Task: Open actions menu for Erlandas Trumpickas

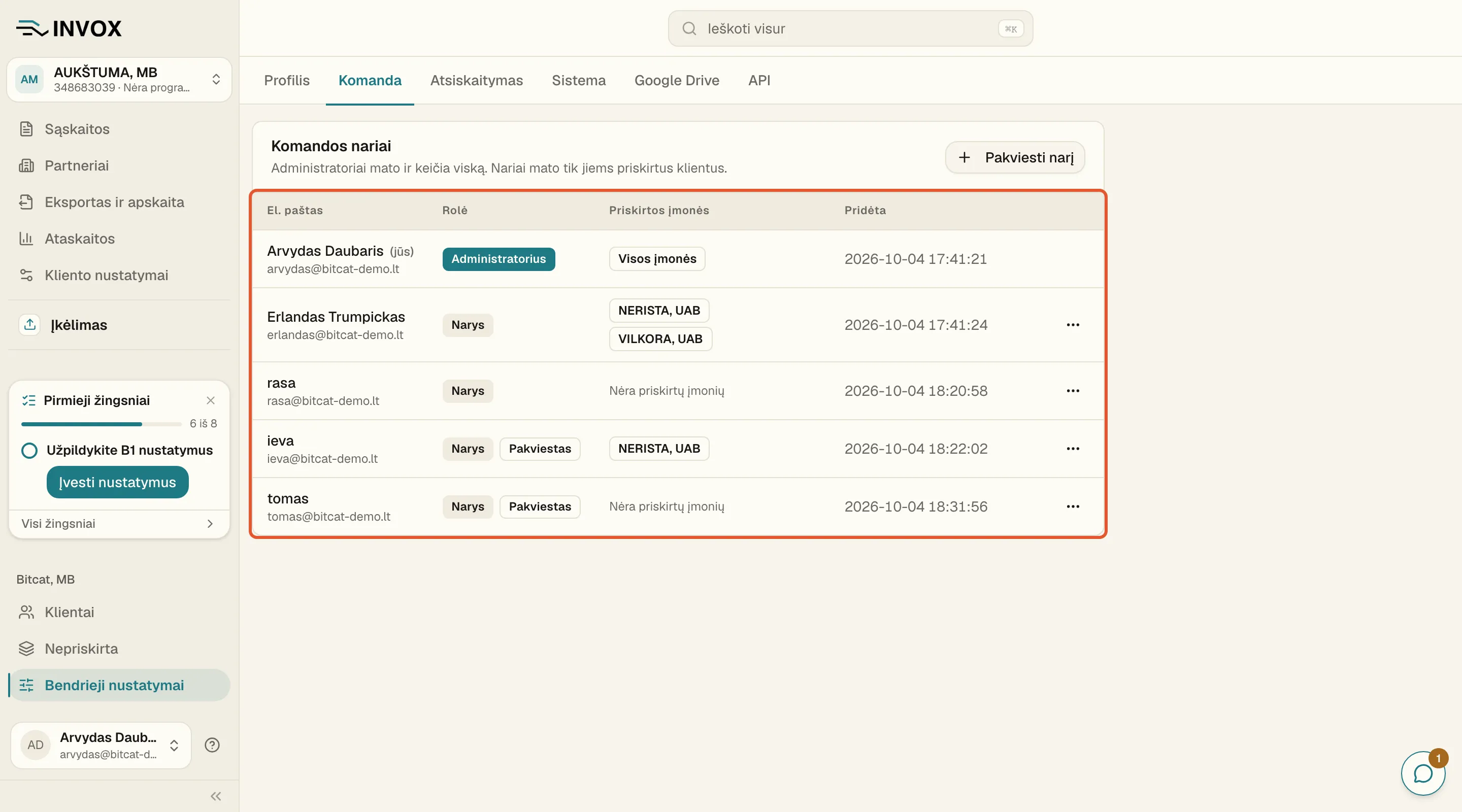Action: coord(1073,325)
